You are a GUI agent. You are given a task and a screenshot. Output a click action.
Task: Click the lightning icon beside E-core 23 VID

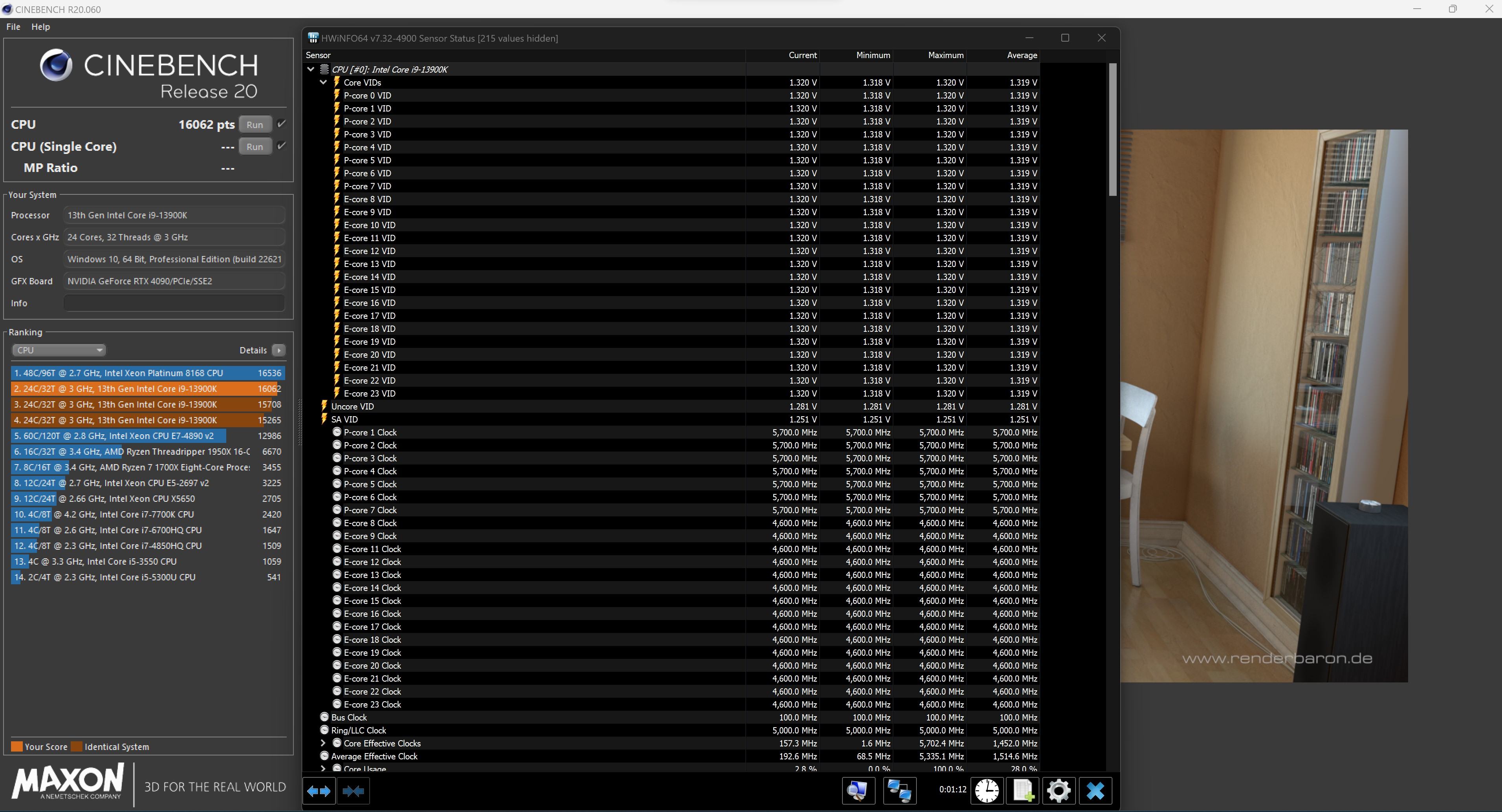(x=337, y=393)
